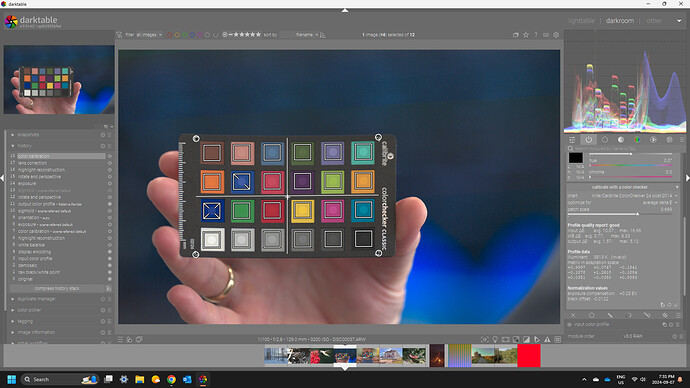
Task: Open the global preferences gear icon
Action: coord(556,35)
